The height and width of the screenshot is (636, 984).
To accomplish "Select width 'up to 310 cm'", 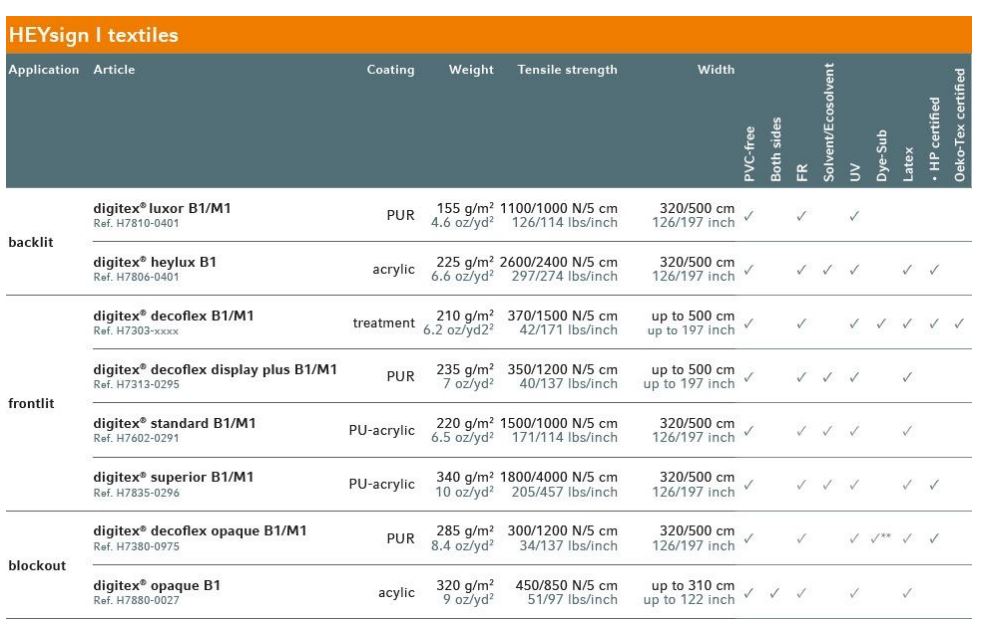I will click(x=693, y=585).
